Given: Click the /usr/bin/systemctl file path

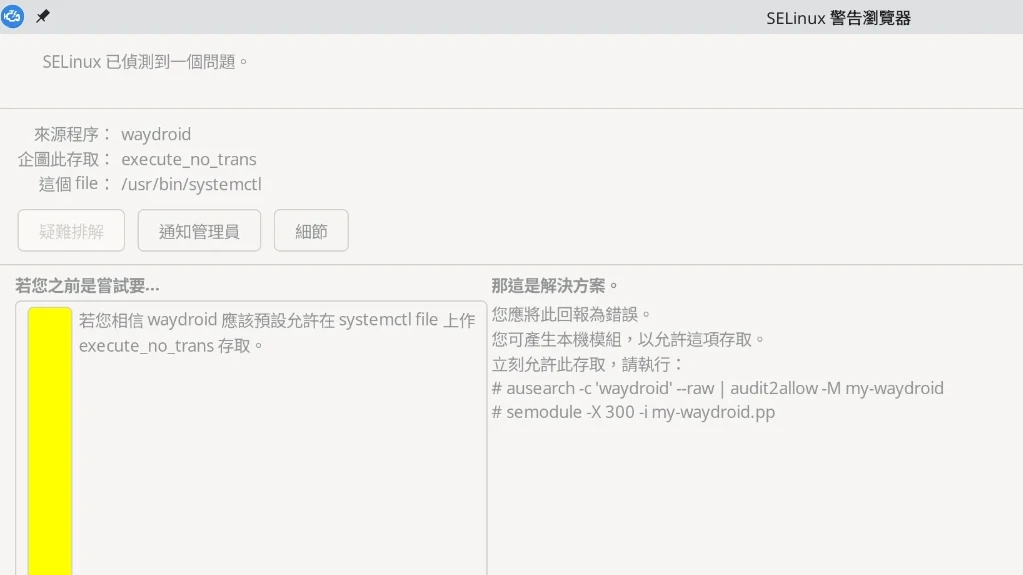Looking at the screenshot, I should (x=191, y=184).
